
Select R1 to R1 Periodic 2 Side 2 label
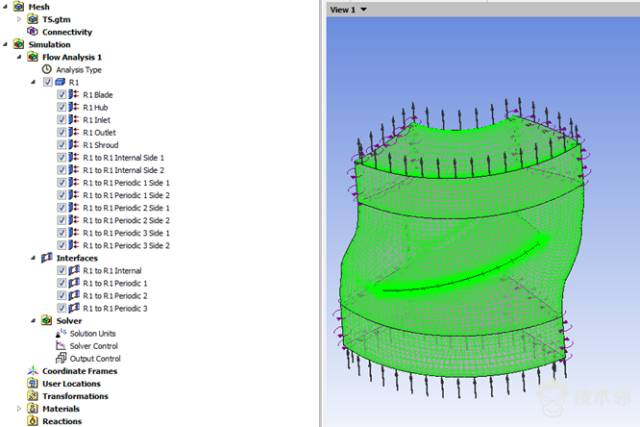[x=126, y=220]
